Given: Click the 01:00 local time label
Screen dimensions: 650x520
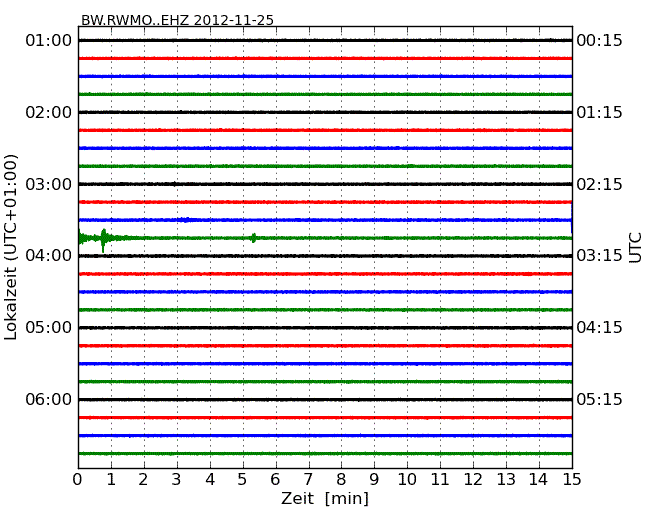Looking at the screenshot, I should click(49, 41).
